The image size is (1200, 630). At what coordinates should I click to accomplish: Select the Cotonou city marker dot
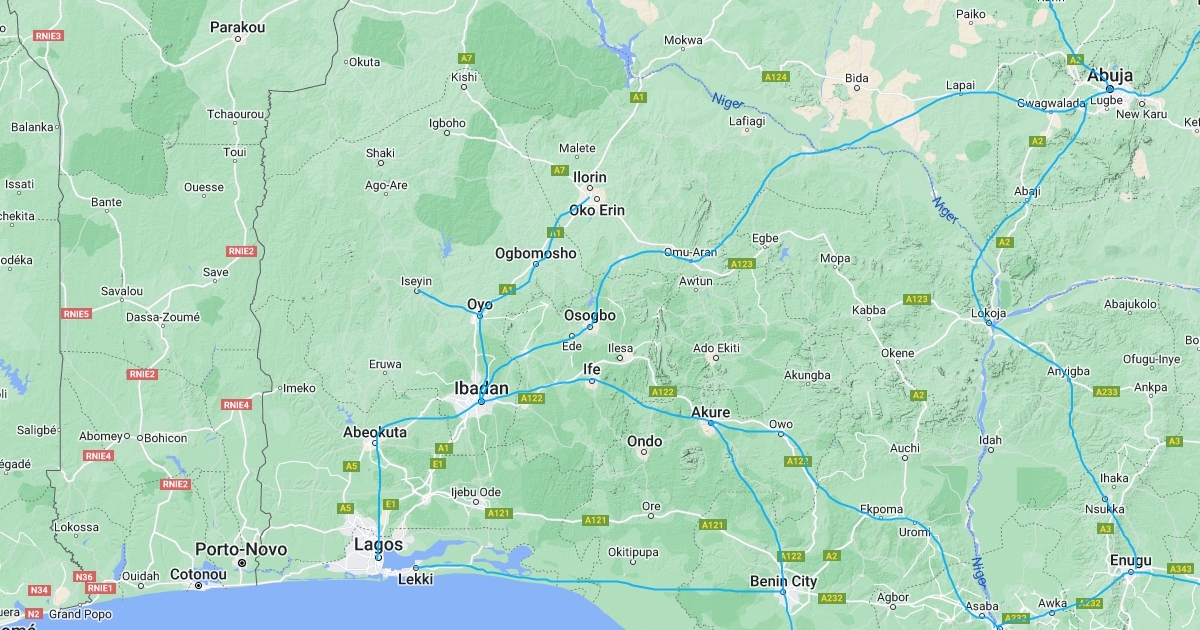tap(199, 585)
